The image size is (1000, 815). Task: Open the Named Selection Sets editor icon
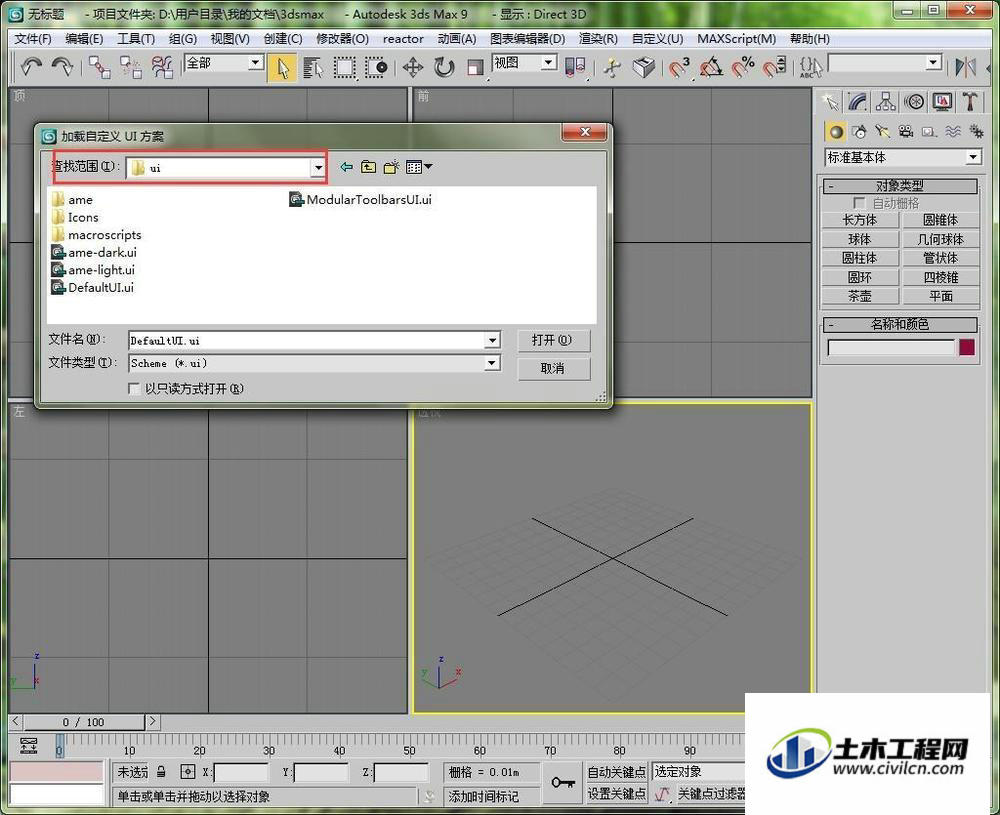(810, 67)
